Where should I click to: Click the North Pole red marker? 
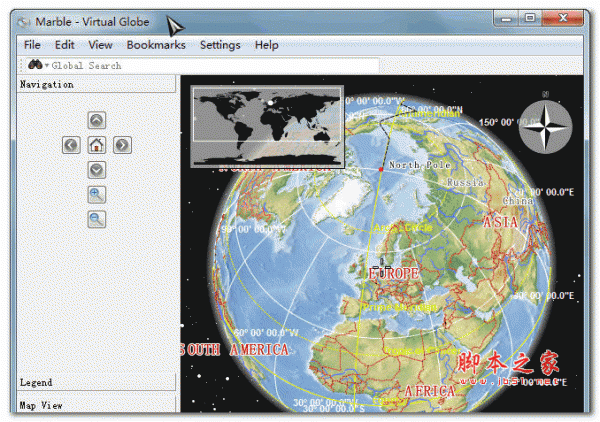click(x=381, y=169)
